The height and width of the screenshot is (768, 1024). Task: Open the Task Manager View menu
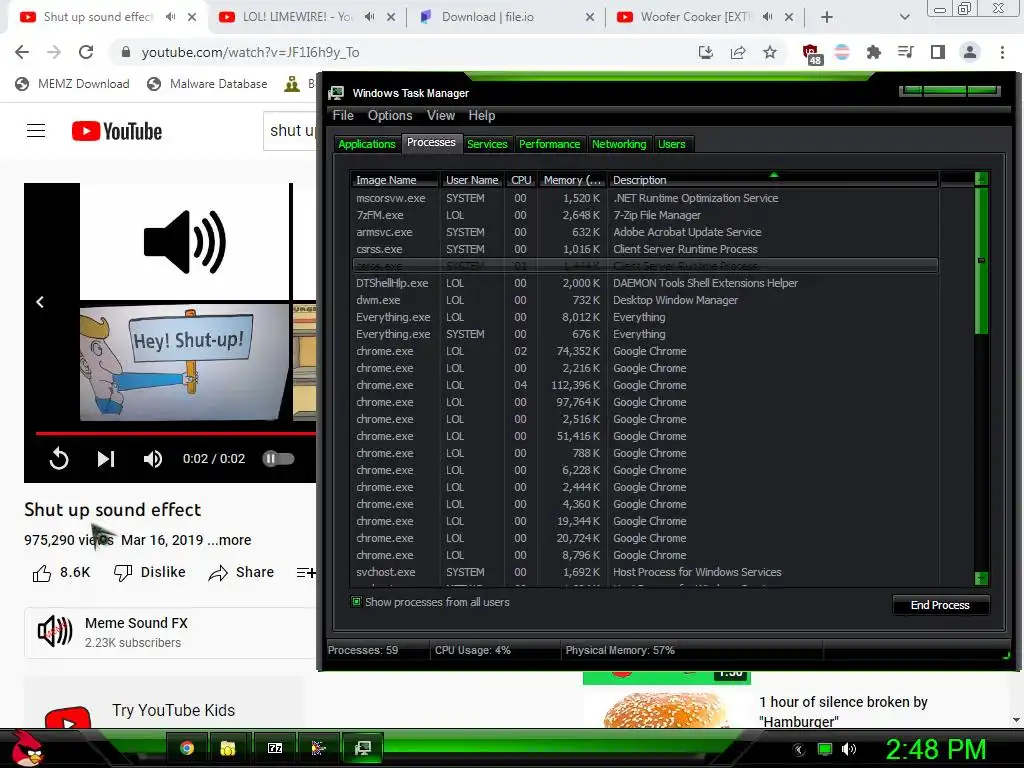point(441,116)
